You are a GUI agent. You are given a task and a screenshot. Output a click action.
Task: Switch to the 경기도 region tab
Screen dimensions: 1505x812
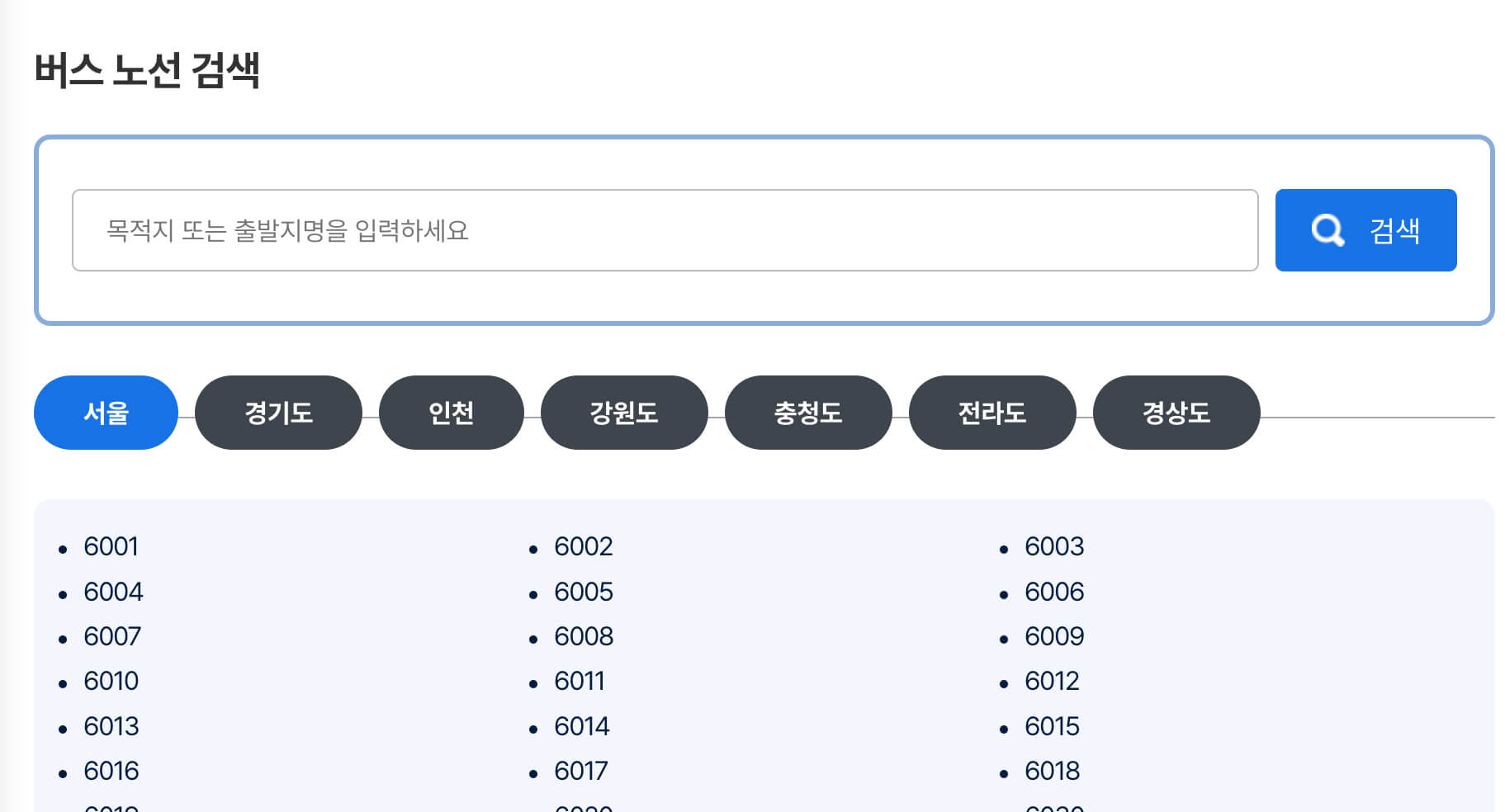(278, 413)
